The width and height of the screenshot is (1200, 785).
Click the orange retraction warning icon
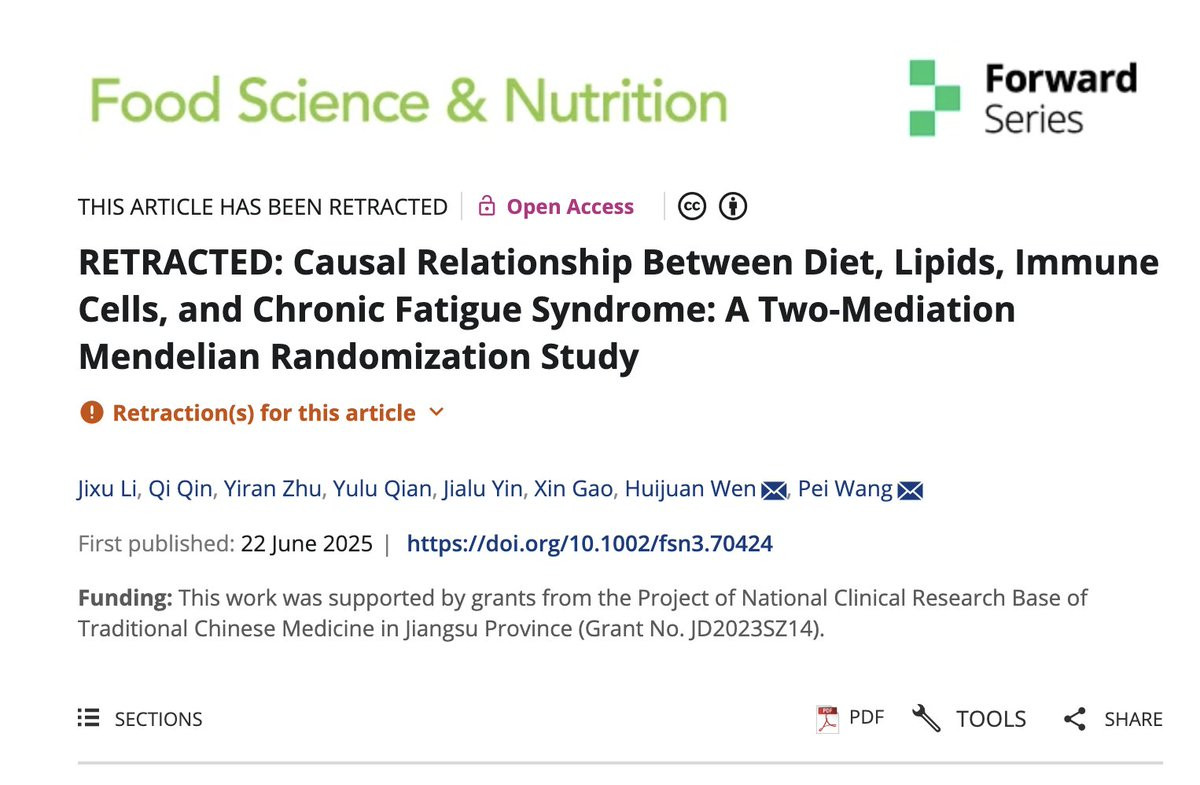pyautogui.click(x=92, y=412)
